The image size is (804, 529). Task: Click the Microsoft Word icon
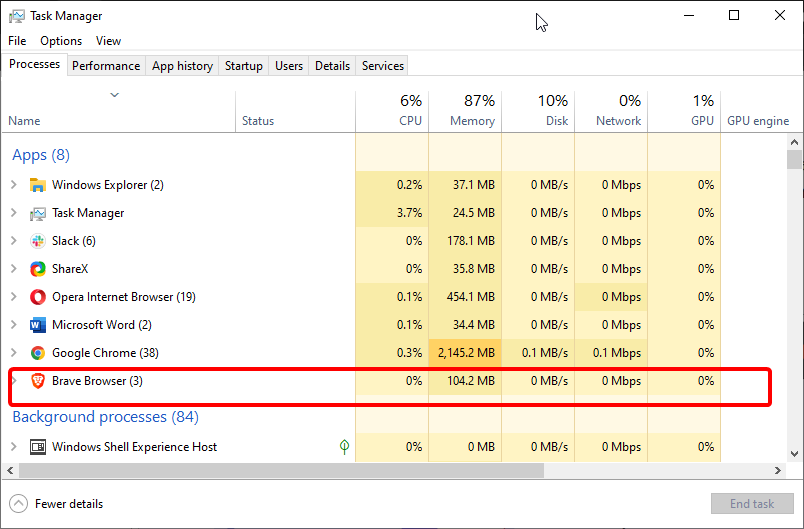point(37,325)
